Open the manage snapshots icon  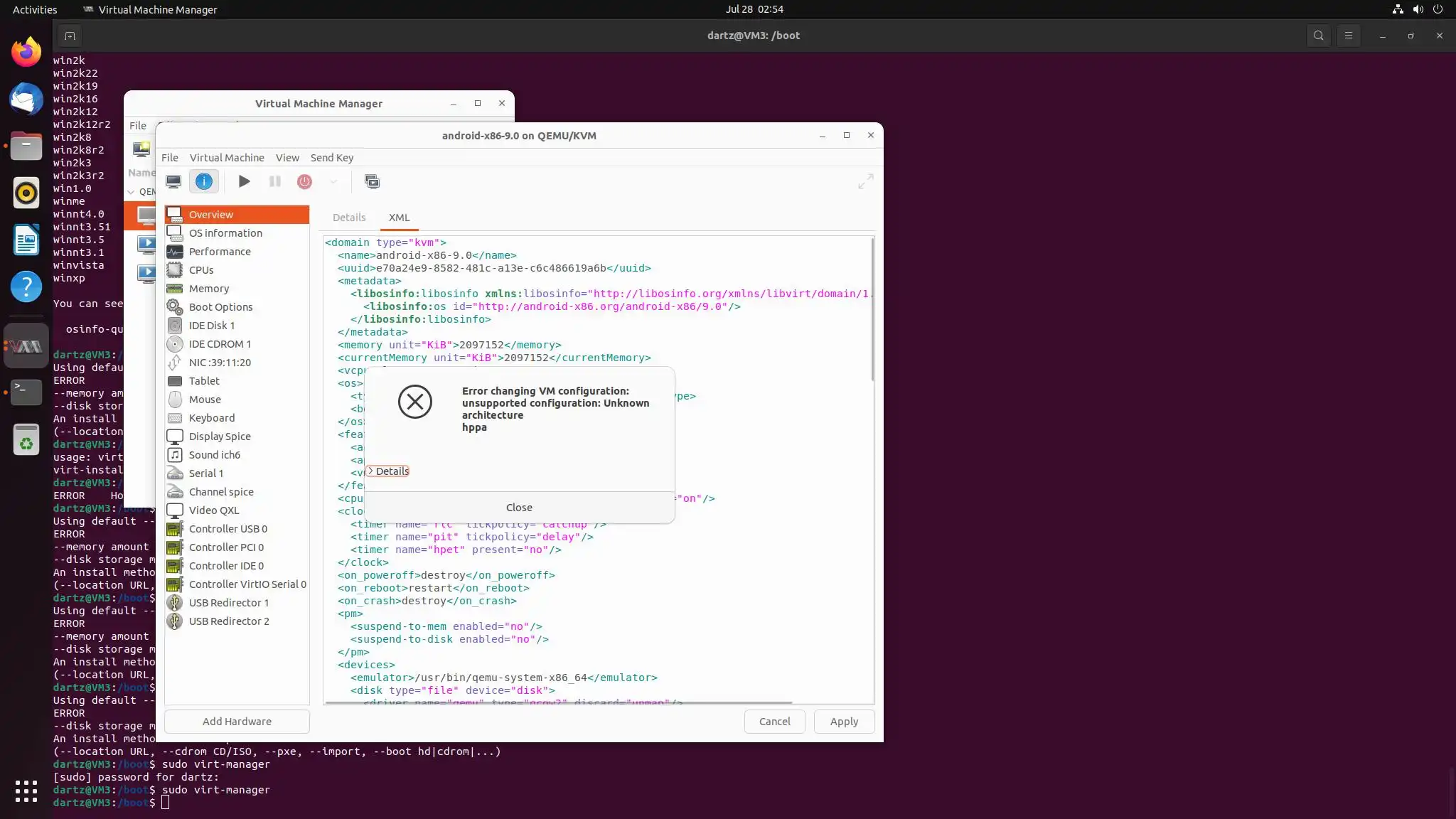pos(372,181)
